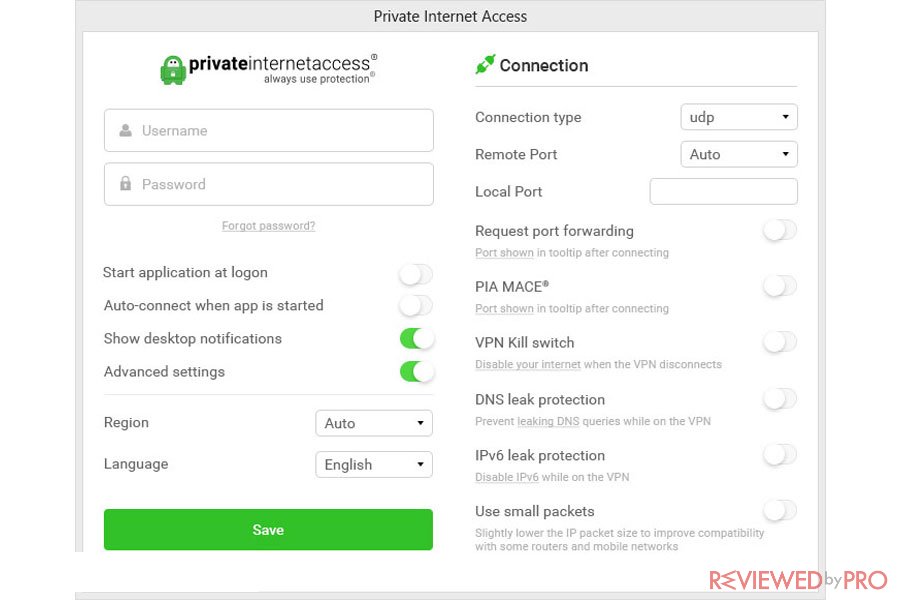900x600 pixels.
Task: Disable Show desktop notifications switch
Action: 417,339
